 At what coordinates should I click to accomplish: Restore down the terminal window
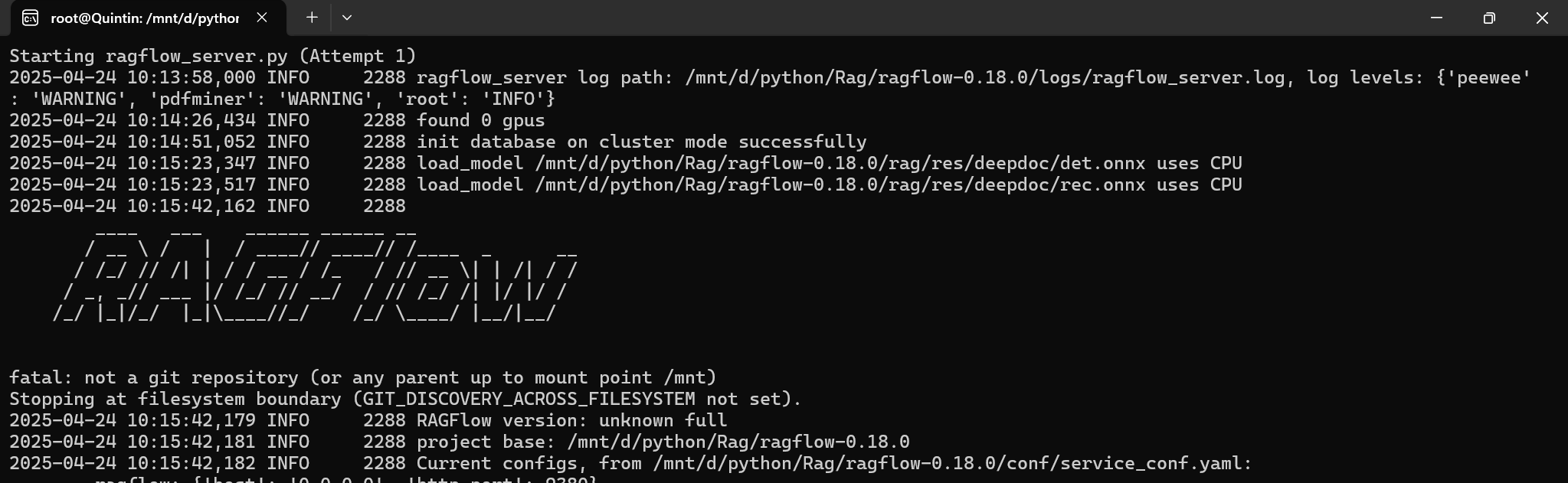pyautogui.click(x=1488, y=18)
